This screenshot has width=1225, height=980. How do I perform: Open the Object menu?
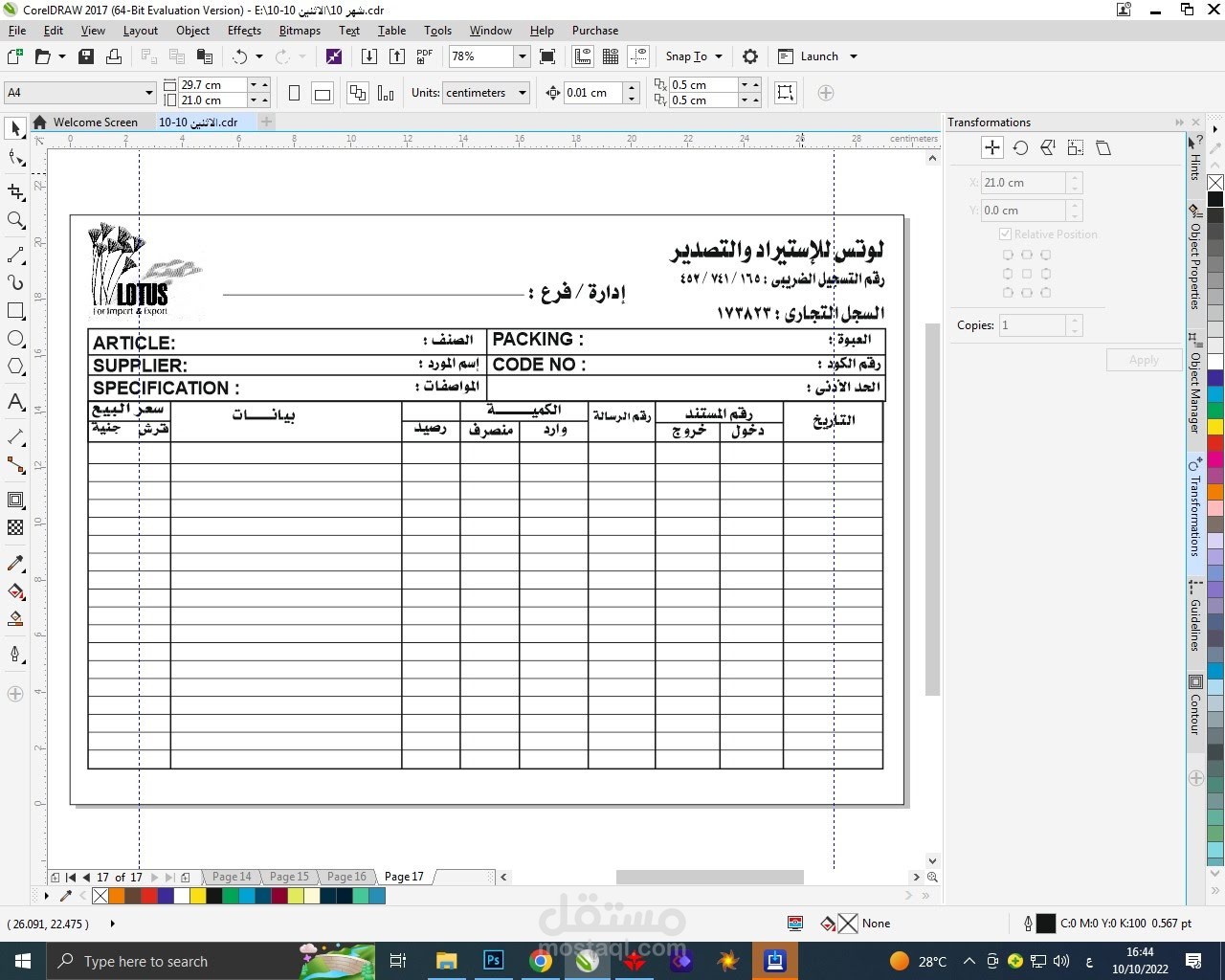coord(192,31)
